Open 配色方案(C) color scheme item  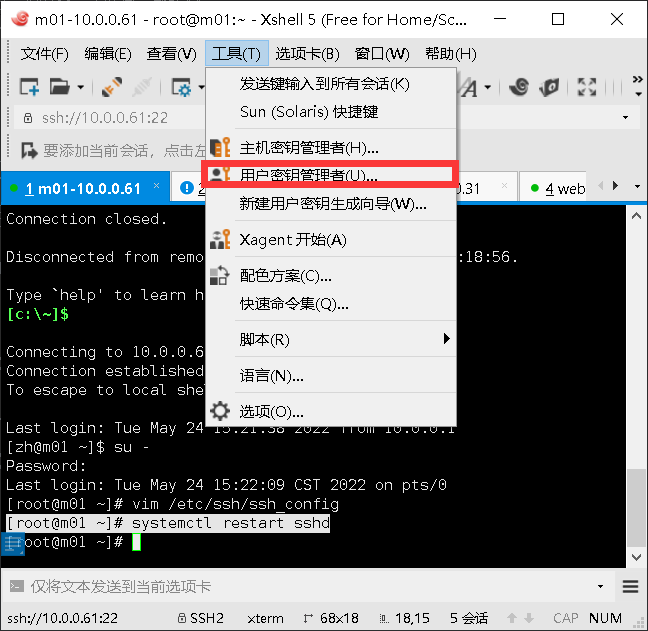point(331,276)
